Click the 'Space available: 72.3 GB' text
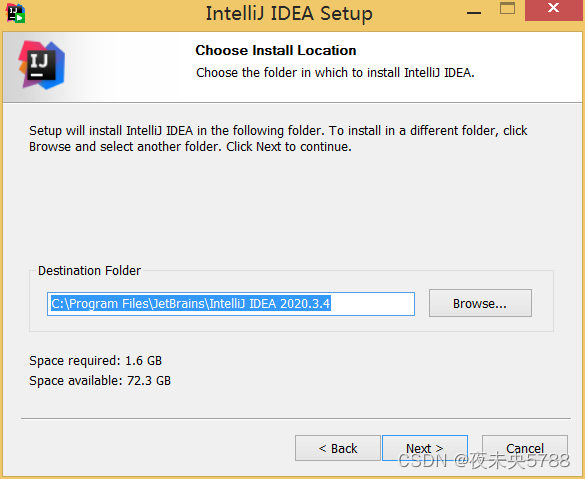 (x=100, y=381)
